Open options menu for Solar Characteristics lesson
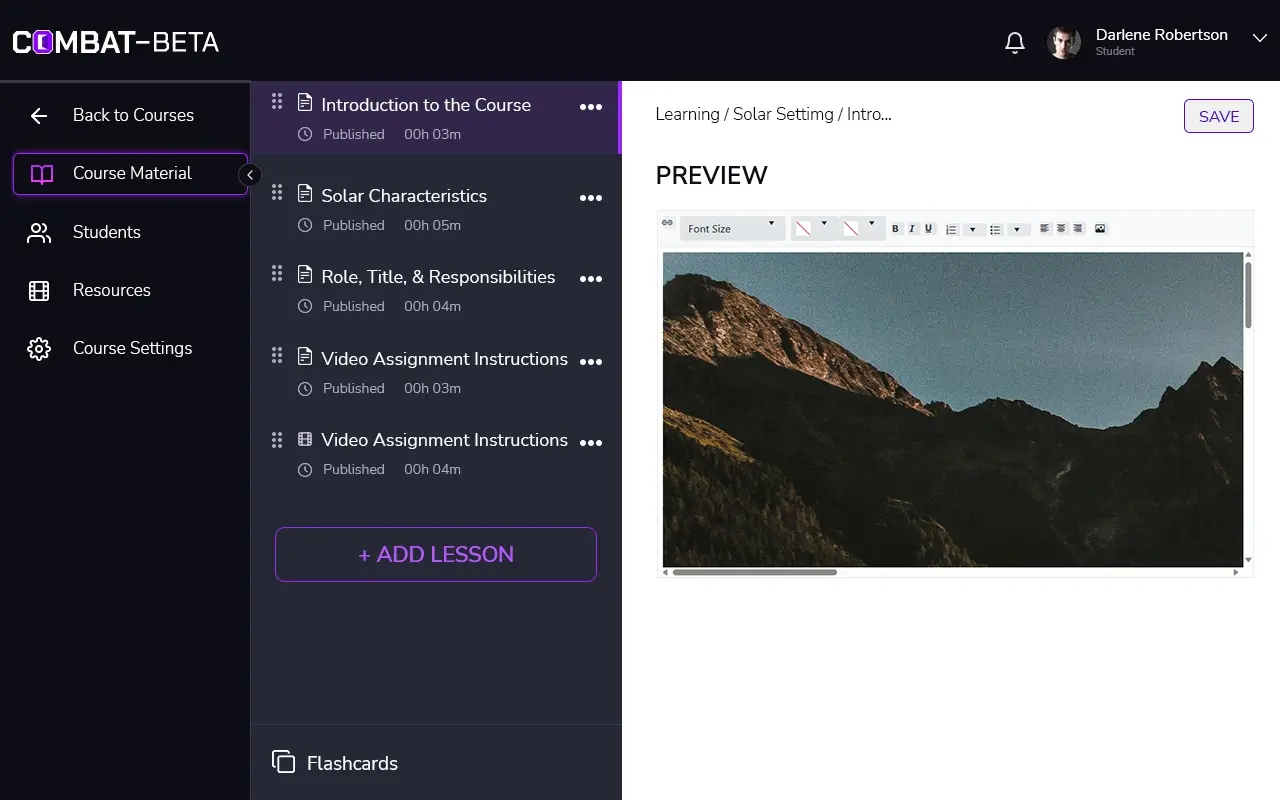 point(591,198)
